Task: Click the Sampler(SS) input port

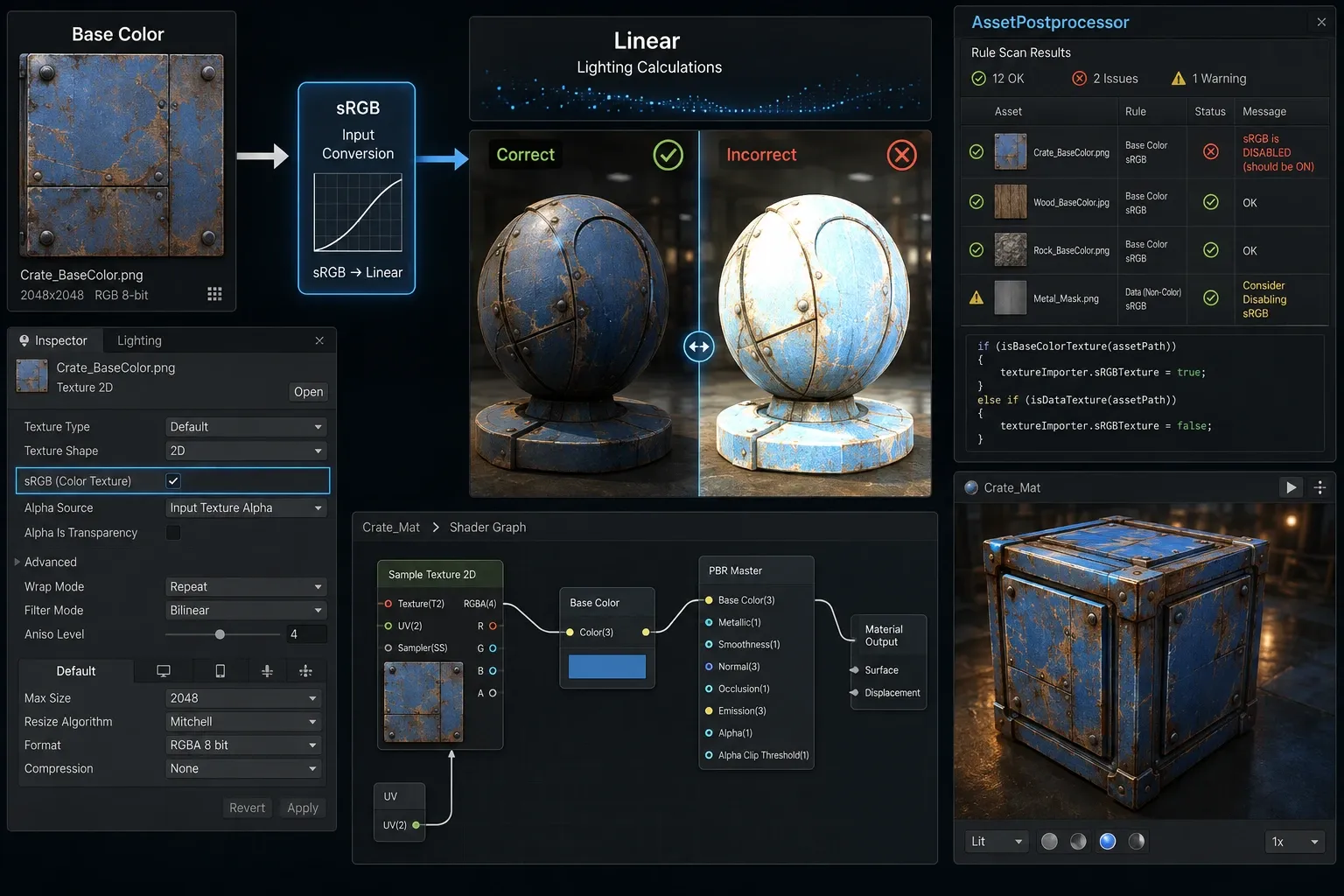Action: (x=388, y=647)
